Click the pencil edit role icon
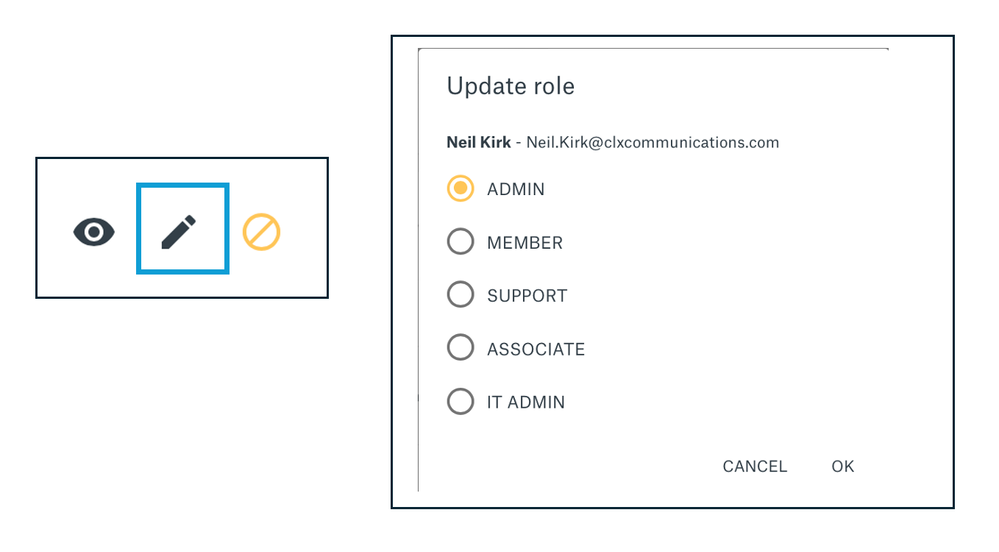 (179, 233)
